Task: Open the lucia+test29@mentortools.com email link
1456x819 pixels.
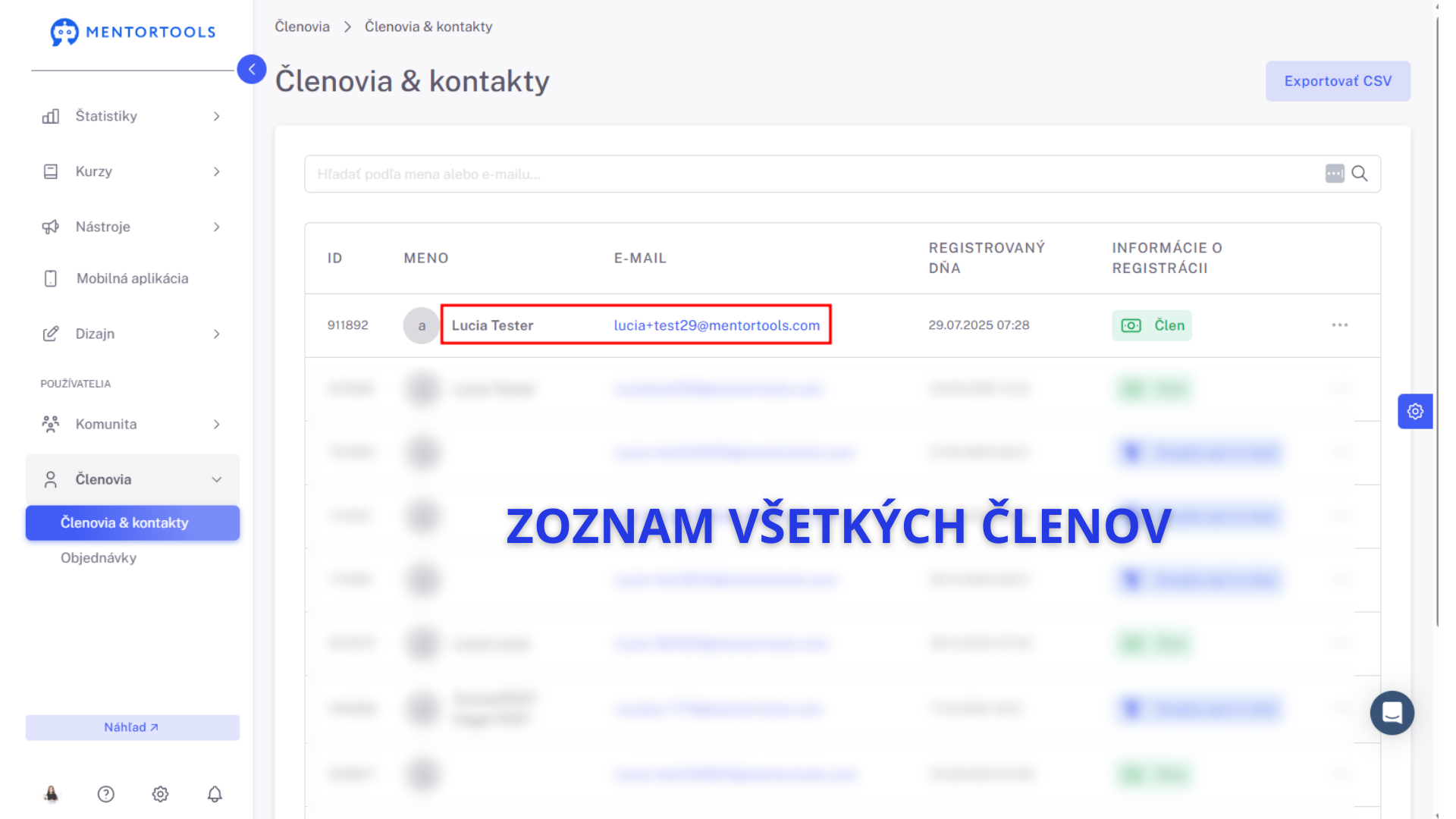Action: point(717,325)
